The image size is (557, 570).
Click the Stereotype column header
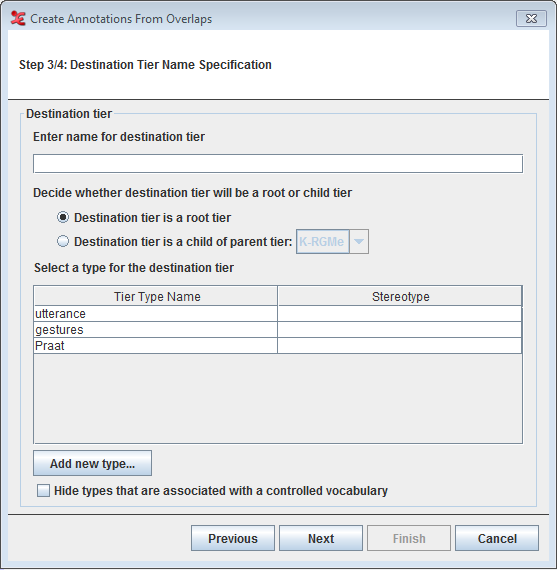(x=400, y=296)
